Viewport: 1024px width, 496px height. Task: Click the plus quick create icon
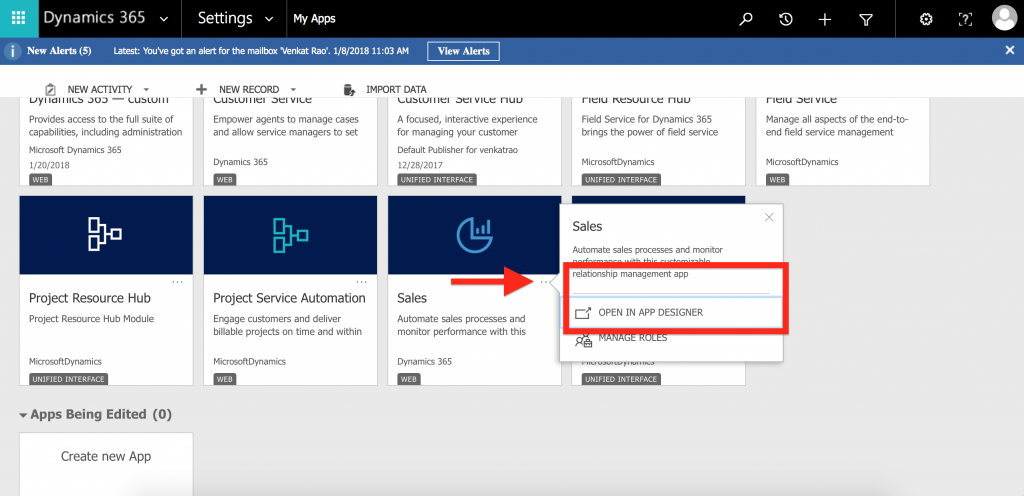click(824, 19)
